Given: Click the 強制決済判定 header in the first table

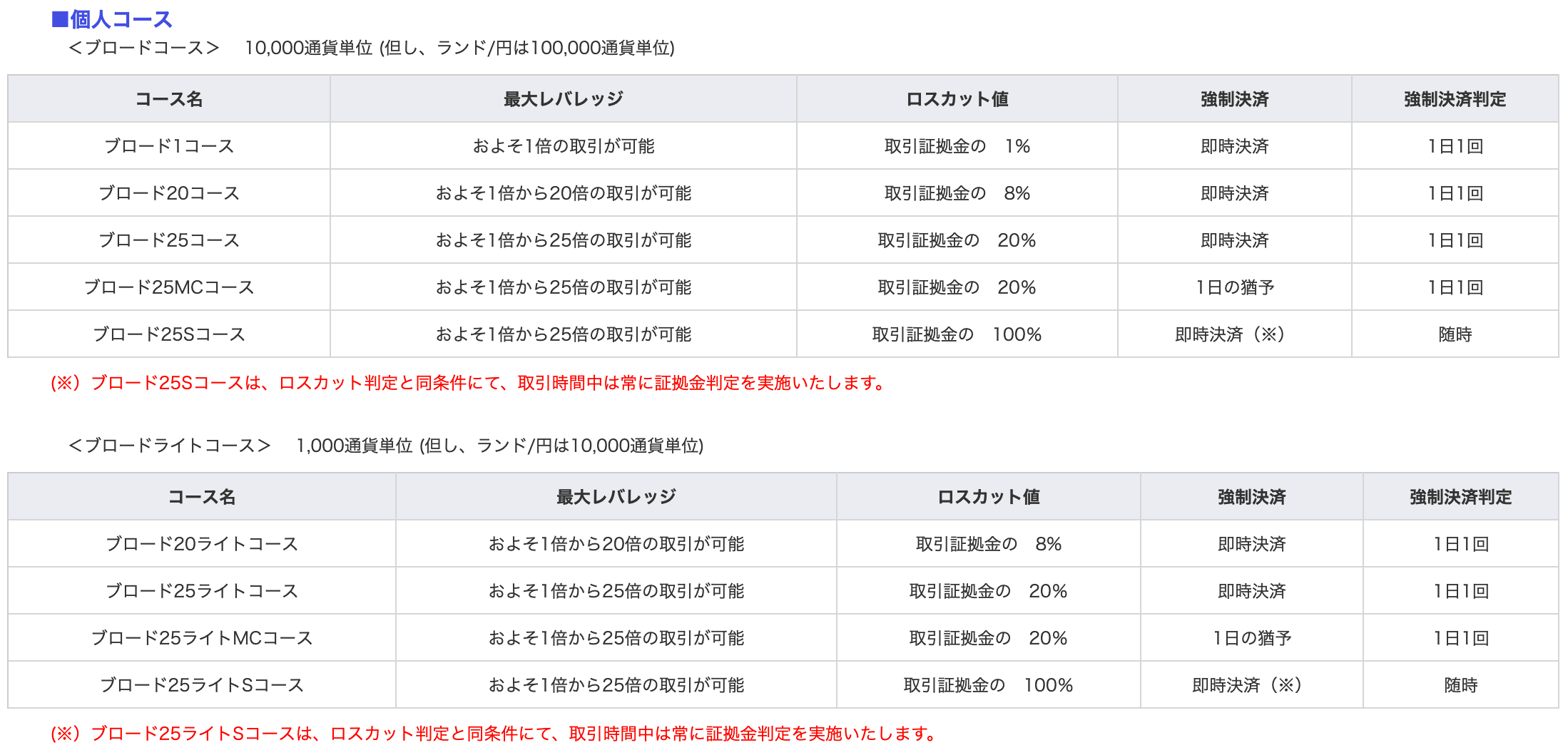Looking at the screenshot, I should (1455, 99).
